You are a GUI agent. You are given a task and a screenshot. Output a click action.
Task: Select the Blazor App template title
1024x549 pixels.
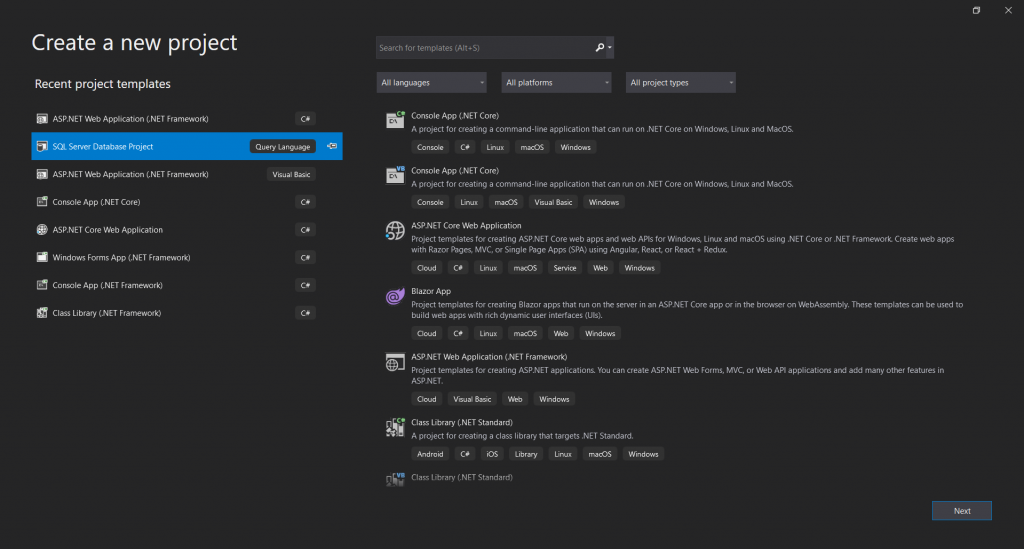(431, 291)
